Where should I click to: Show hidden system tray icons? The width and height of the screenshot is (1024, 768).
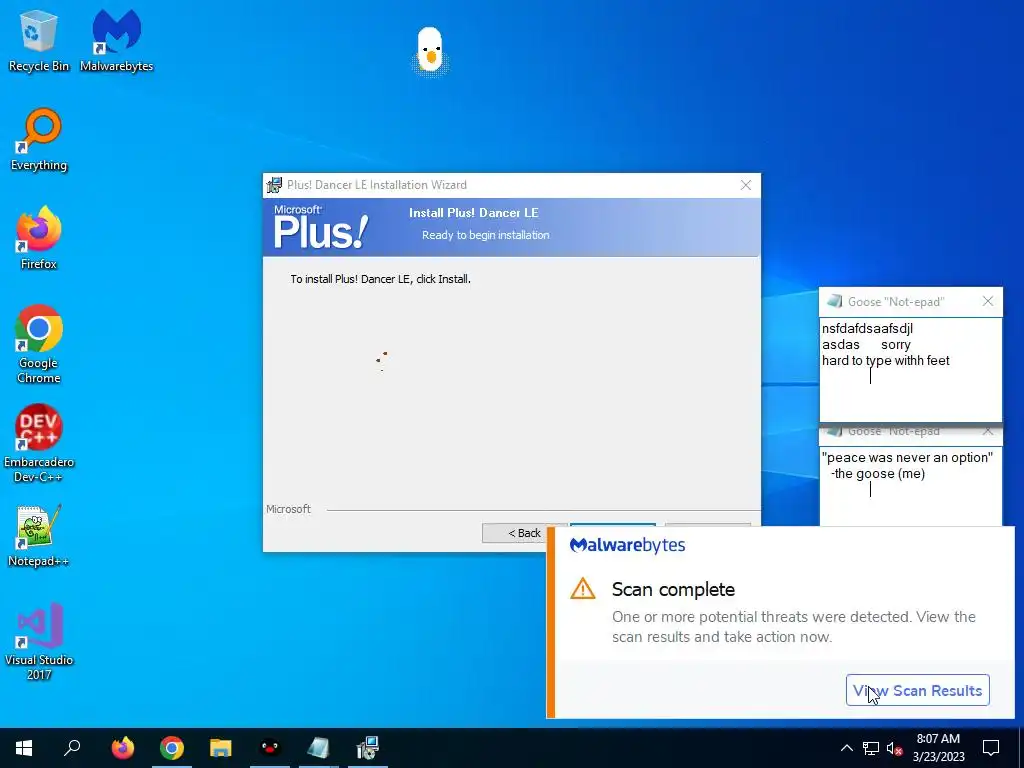coord(846,748)
